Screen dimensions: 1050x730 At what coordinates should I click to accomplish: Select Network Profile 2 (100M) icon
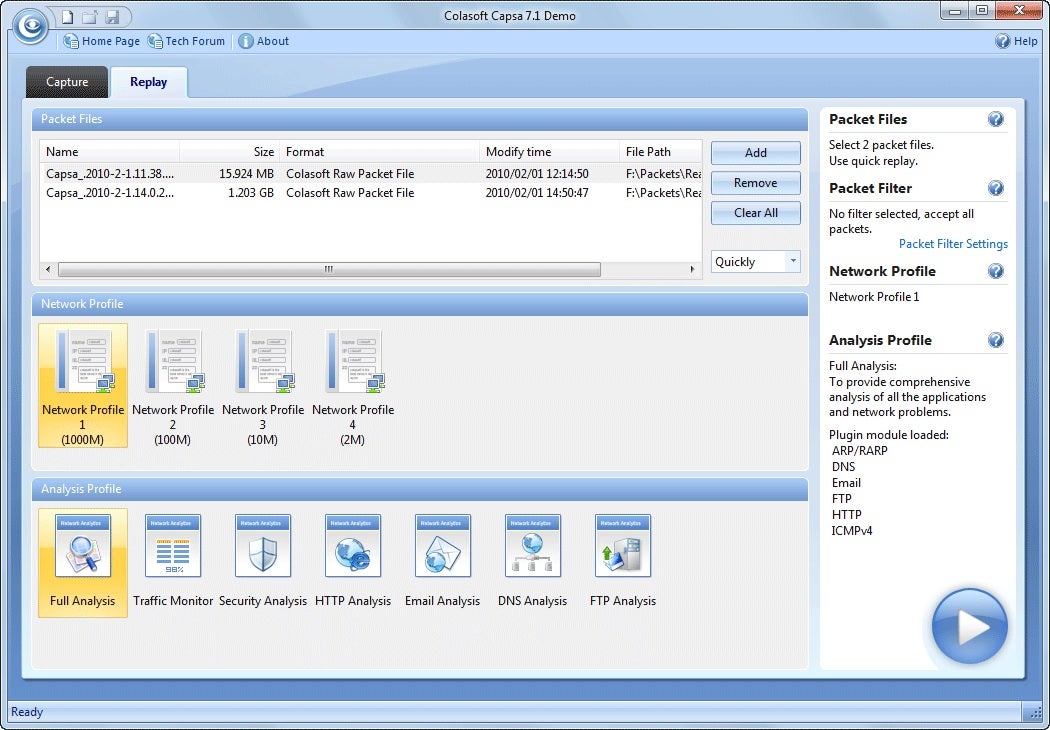click(173, 362)
